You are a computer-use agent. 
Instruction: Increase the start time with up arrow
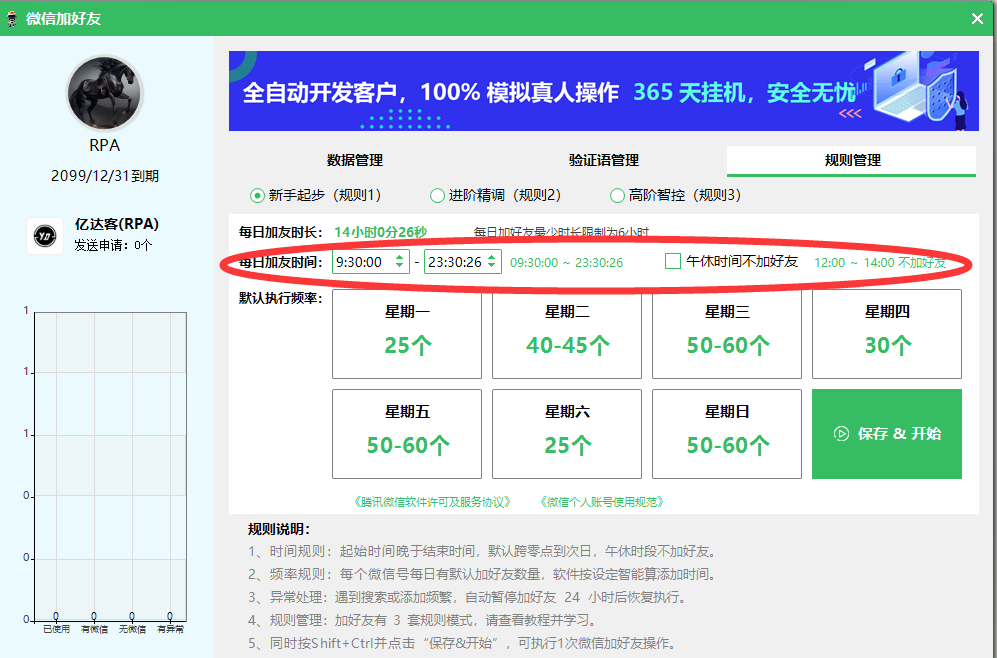tap(399, 257)
